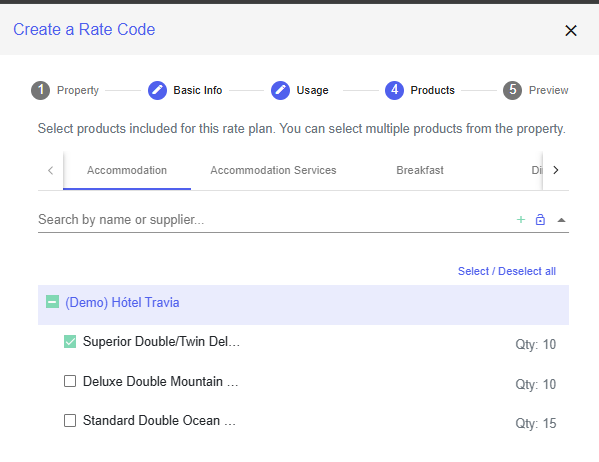Collapse the search panel with up arrow

[x=561, y=220]
